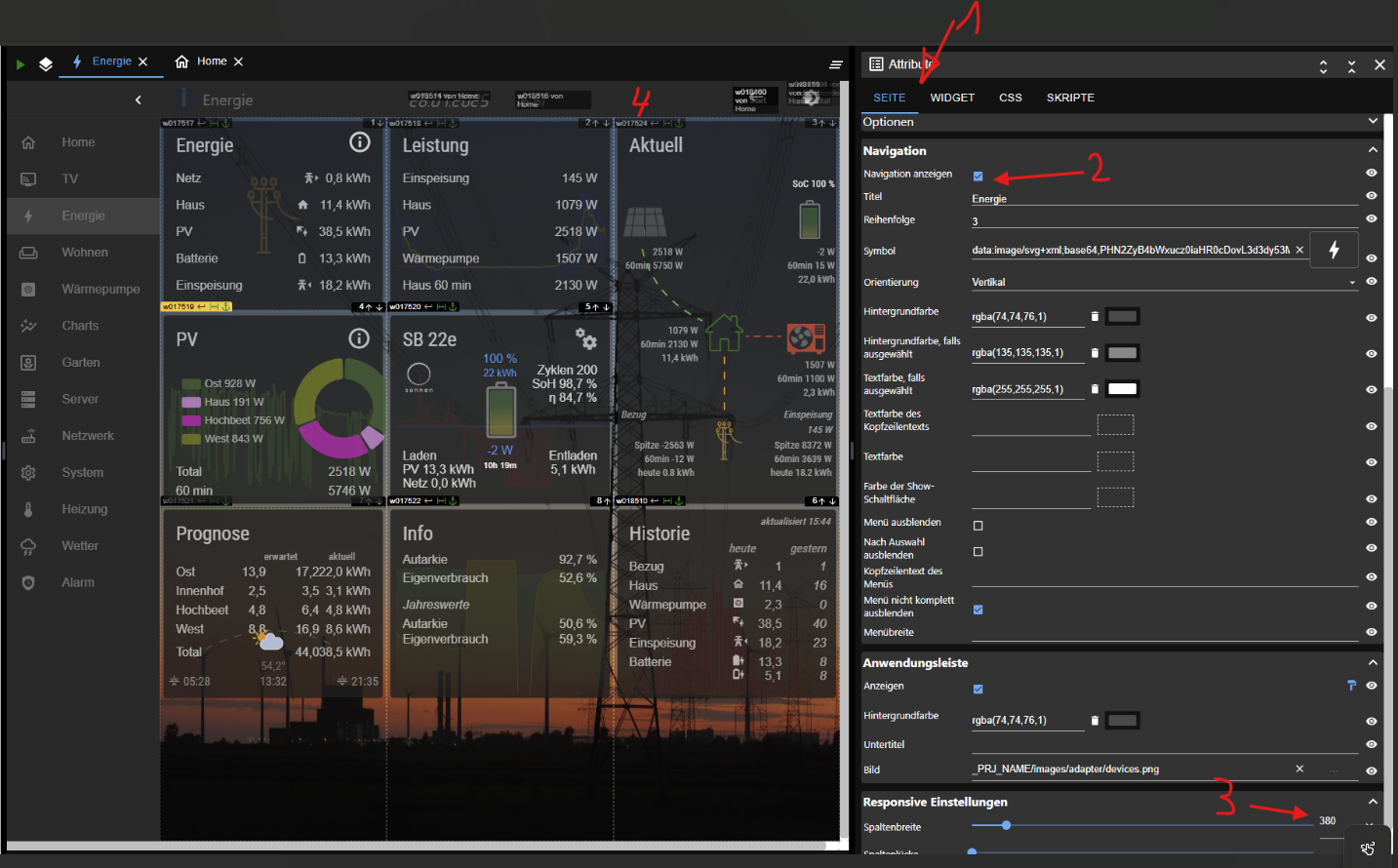
Task: Click the lightning bolt symbol picker button
Action: pos(1334,250)
